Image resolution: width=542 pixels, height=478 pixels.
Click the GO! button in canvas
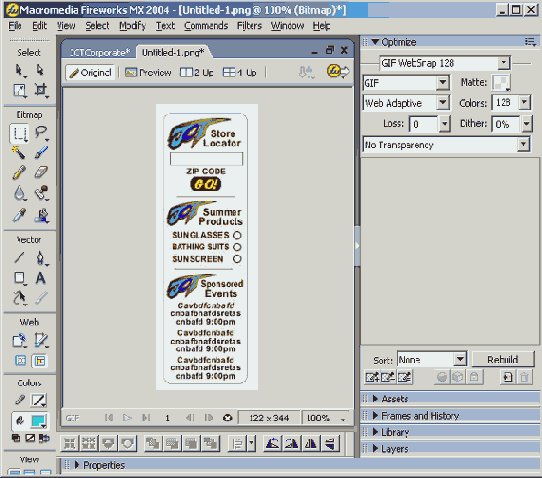(x=206, y=184)
